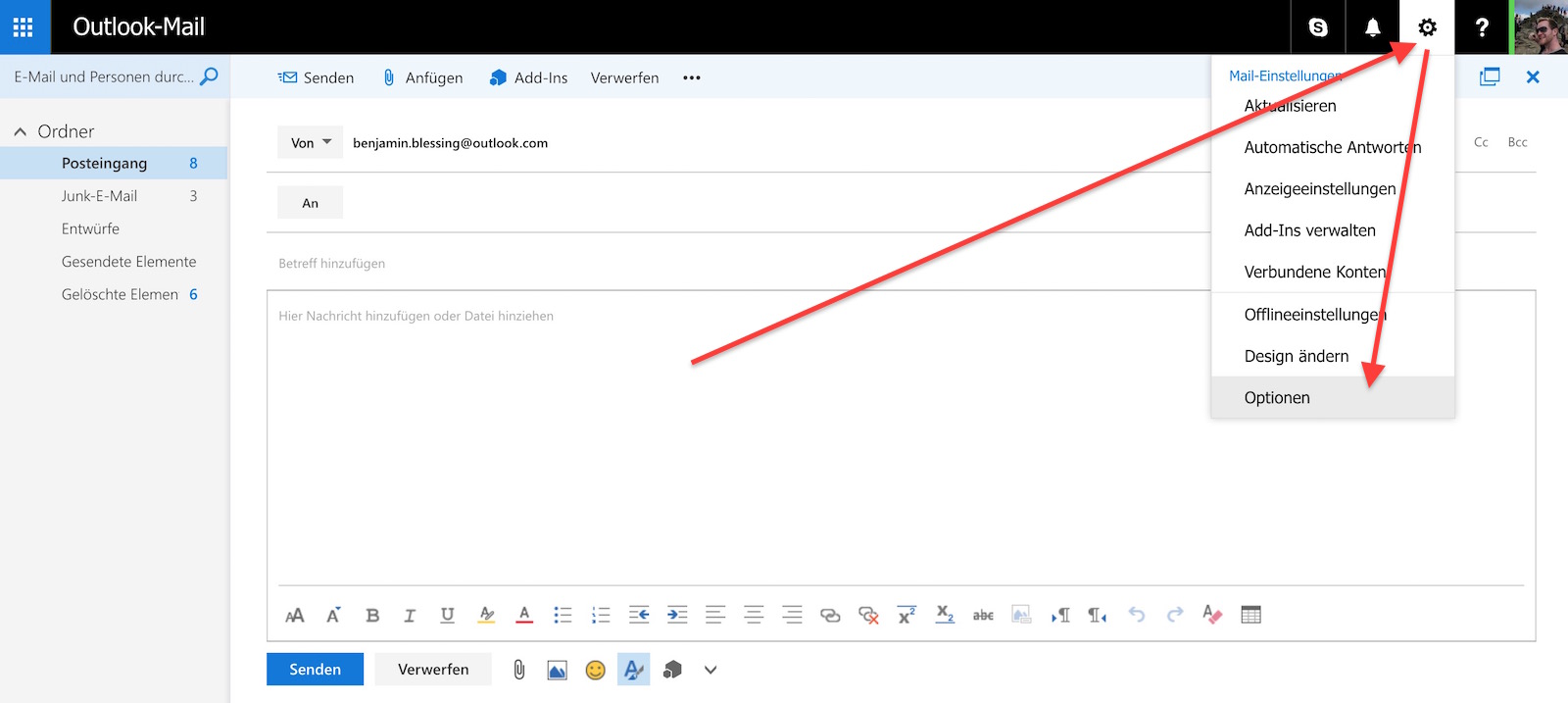The height and width of the screenshot is (703, 1568).
Task: Open Automatische Antworten settings
Action: tap(1333, 147)
